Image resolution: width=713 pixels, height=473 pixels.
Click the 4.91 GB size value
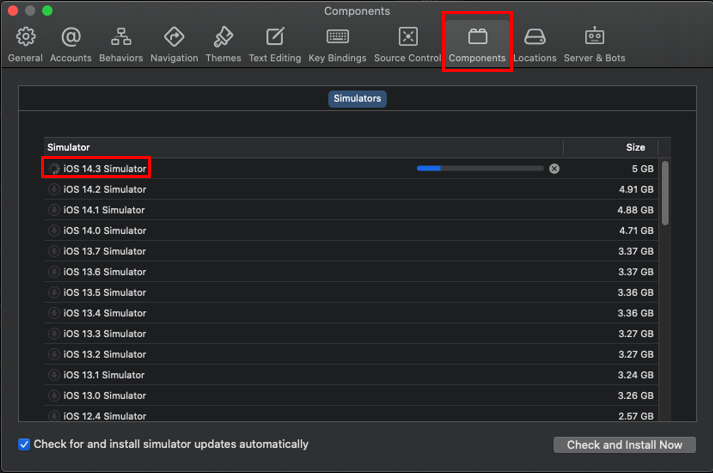(636, 189)
